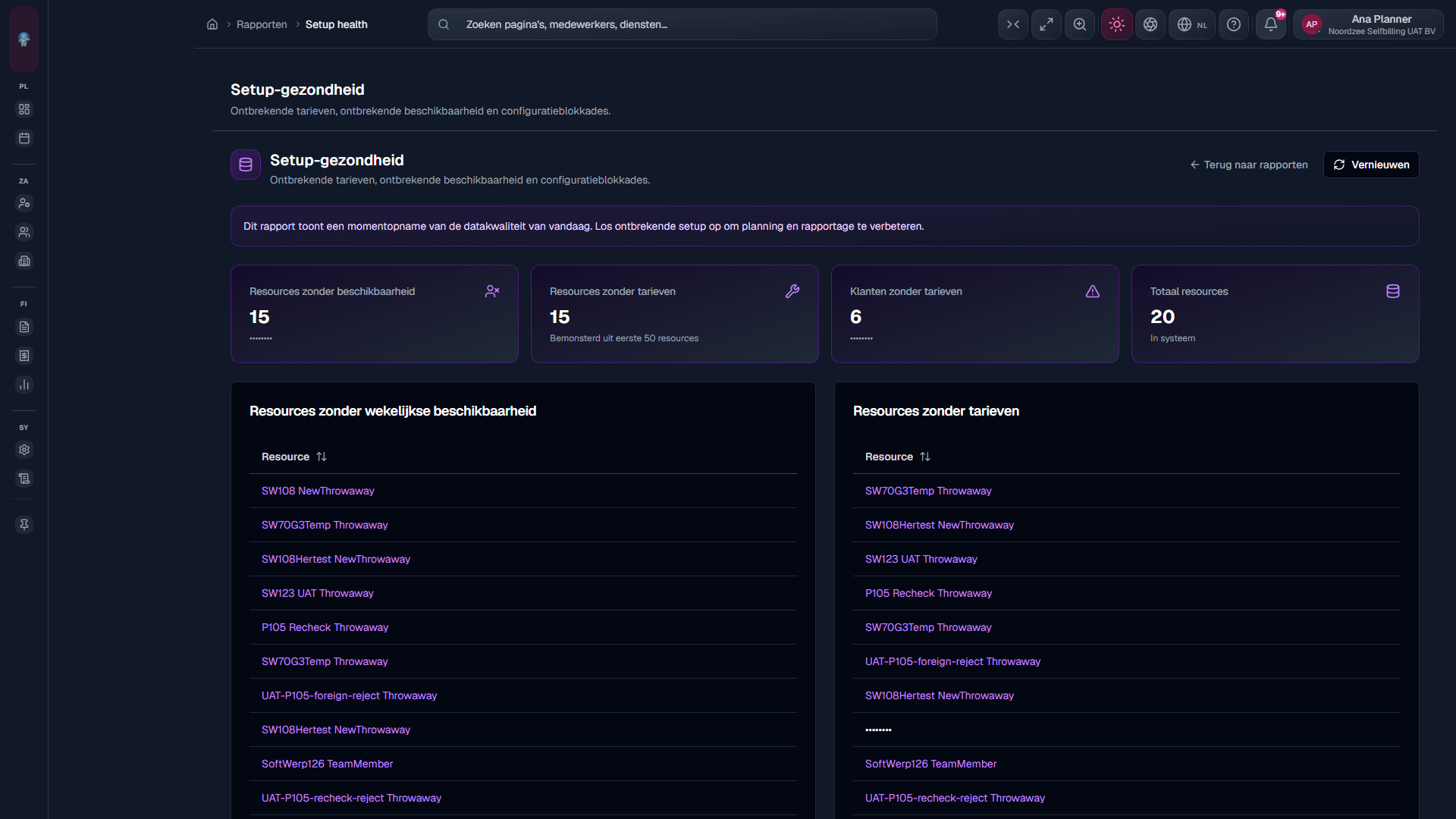The width and height of the screenshot is (1456, 819).
Task: Click the home icon in the breadcrumb
Action: tap(212, 24)
